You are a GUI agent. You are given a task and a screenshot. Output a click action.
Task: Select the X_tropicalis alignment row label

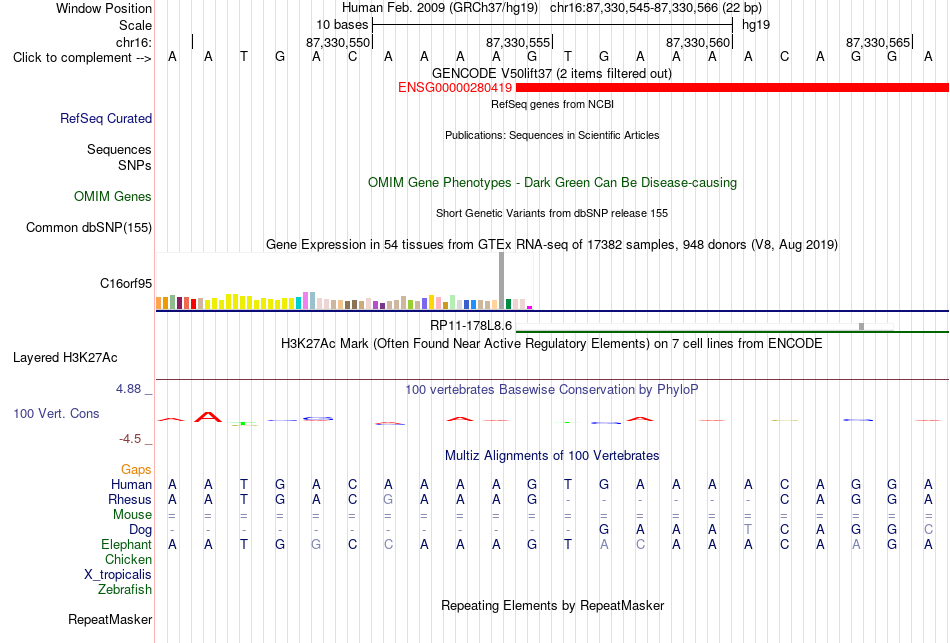click(118, 574)
